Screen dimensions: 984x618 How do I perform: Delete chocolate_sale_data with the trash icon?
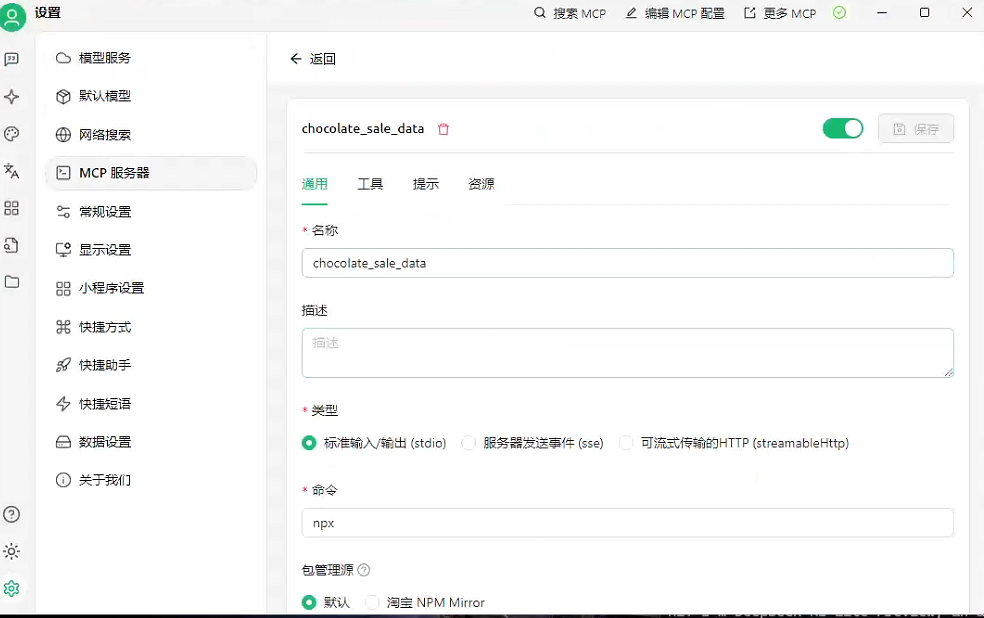click(x=443, y=129)
